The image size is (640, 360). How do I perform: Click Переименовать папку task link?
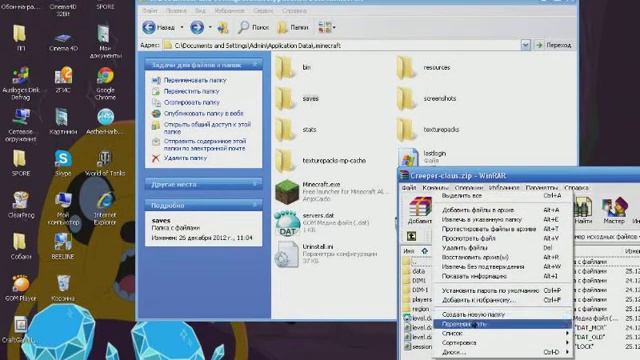click(x=195, y=80)
